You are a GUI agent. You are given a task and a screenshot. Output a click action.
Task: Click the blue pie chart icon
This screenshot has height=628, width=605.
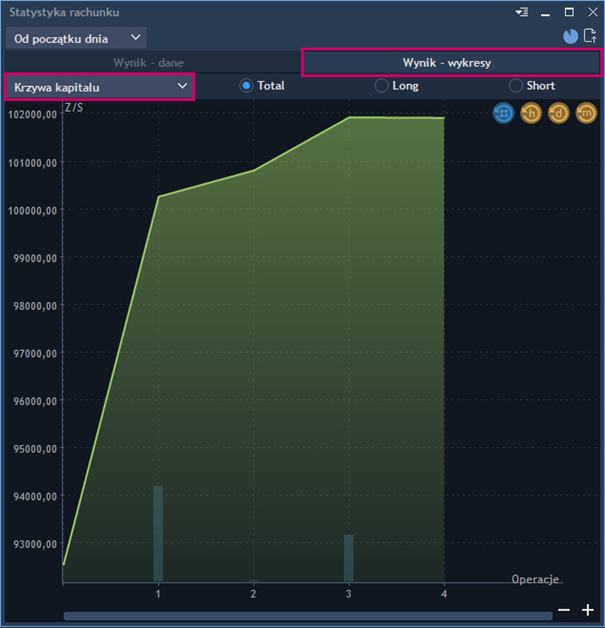pos(570,37)
